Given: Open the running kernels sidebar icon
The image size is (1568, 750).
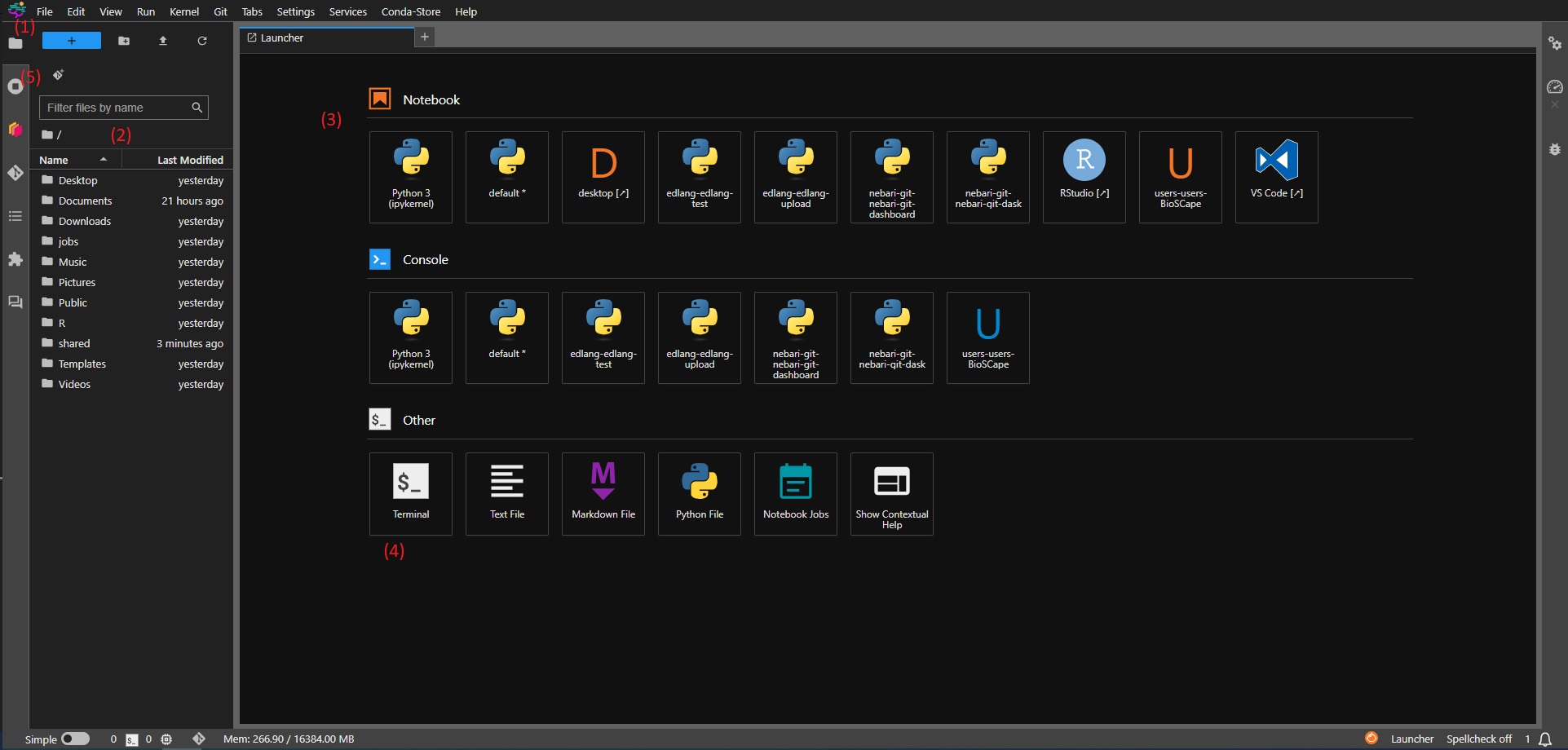Looking at the screenshot, I should pos(15,86).
